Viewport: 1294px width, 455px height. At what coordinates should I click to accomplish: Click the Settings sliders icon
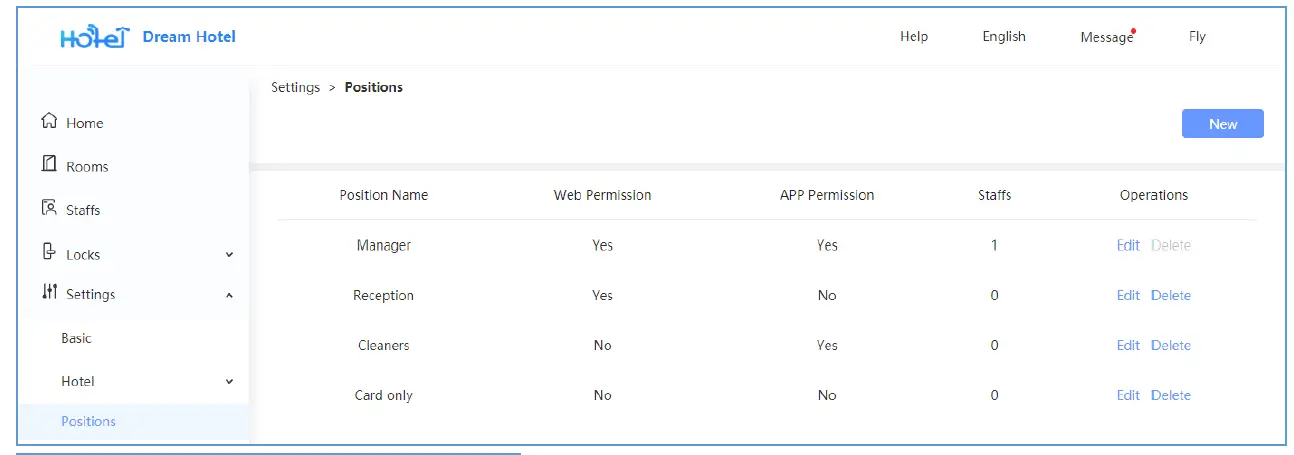pos(49,293)
